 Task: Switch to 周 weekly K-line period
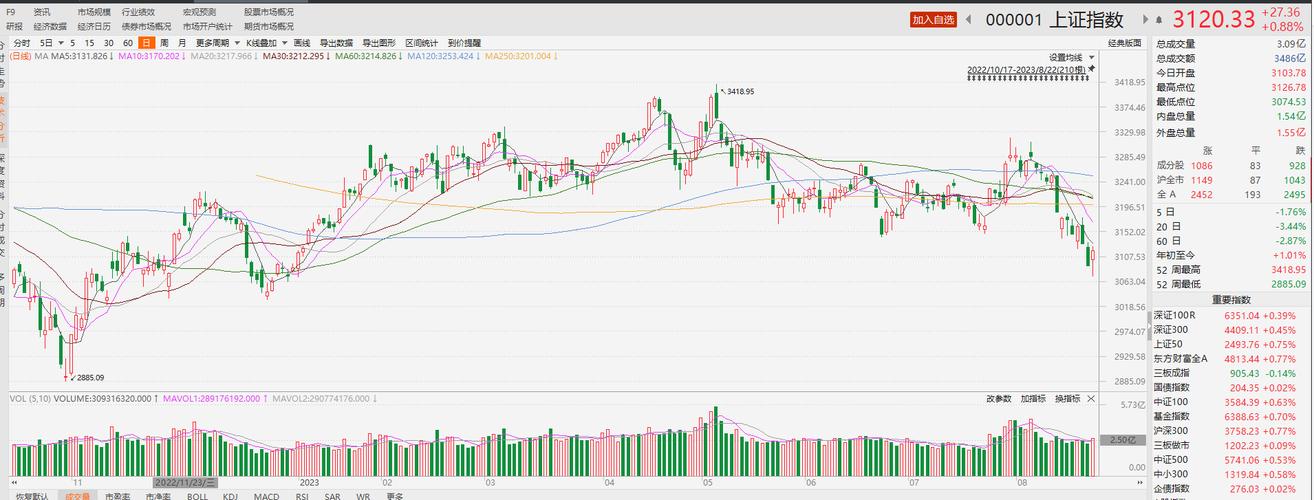pos(164,43)
